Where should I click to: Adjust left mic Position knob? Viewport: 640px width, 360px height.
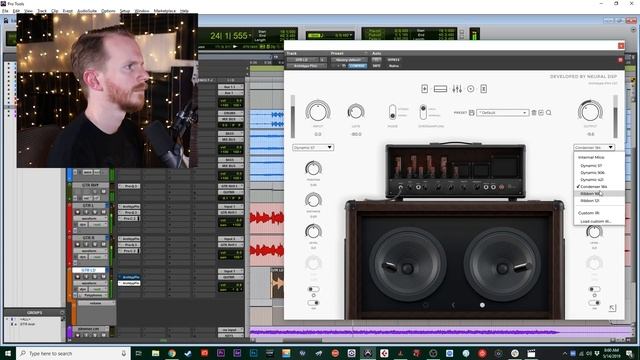(x=313, y=168)
